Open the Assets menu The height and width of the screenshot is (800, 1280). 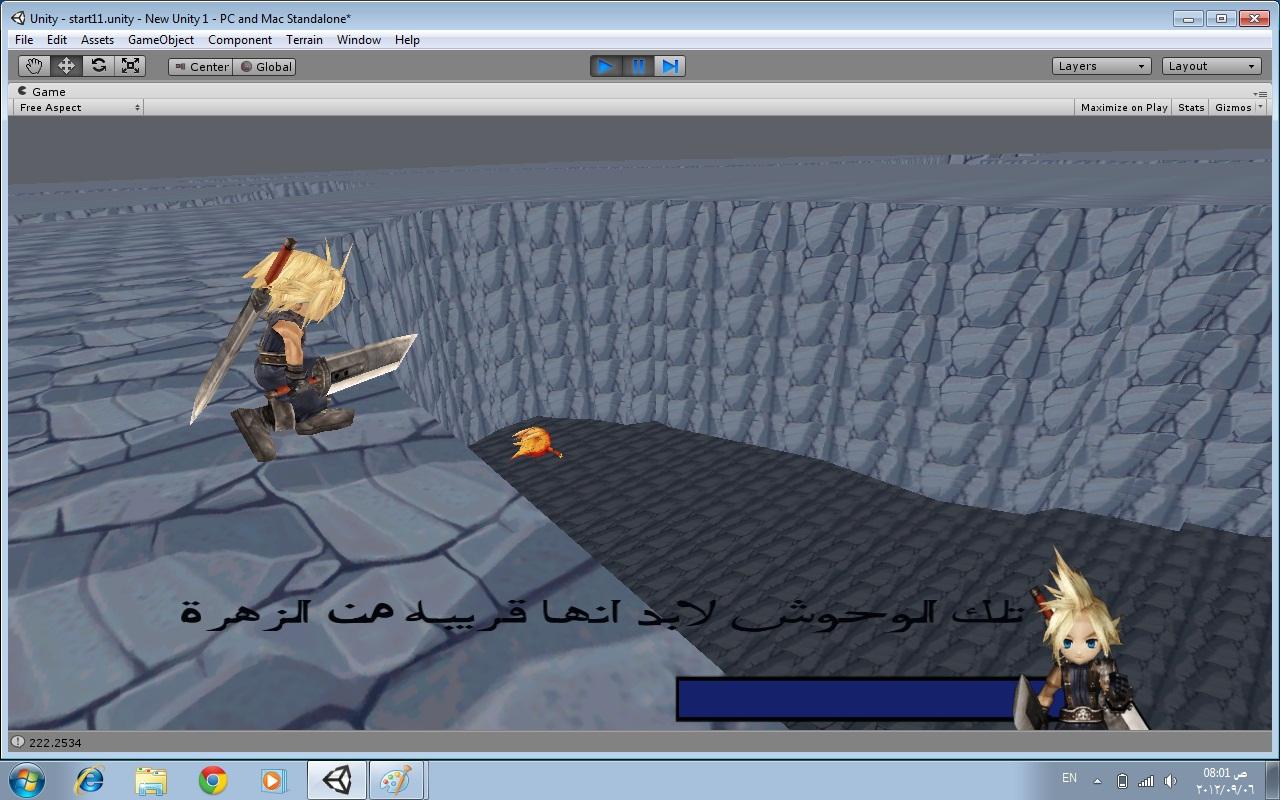pyautogui.click(x=97, y=40)
